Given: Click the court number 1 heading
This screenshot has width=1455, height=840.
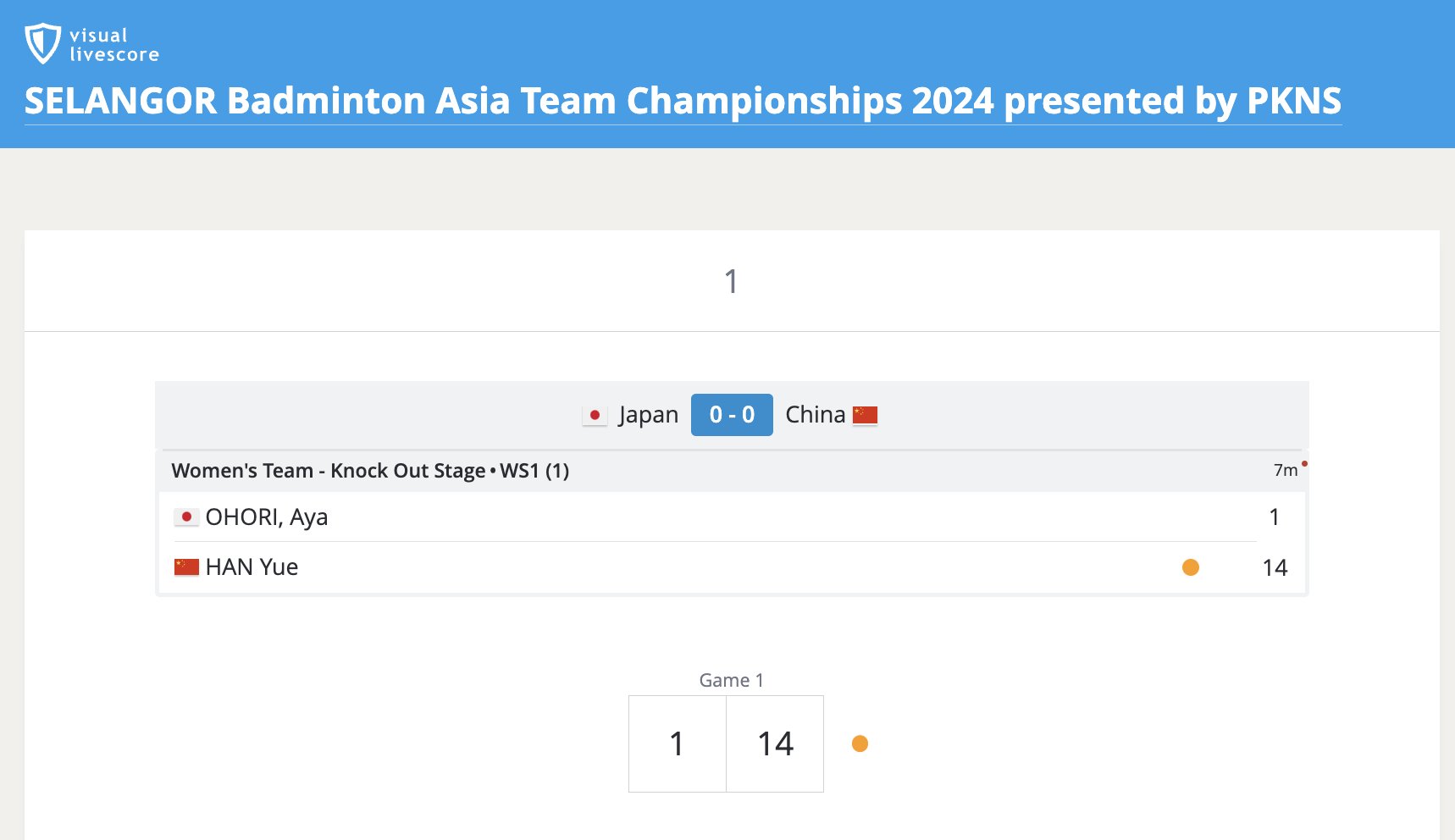Looking at the screenshot, I should (x=732, y=281).
